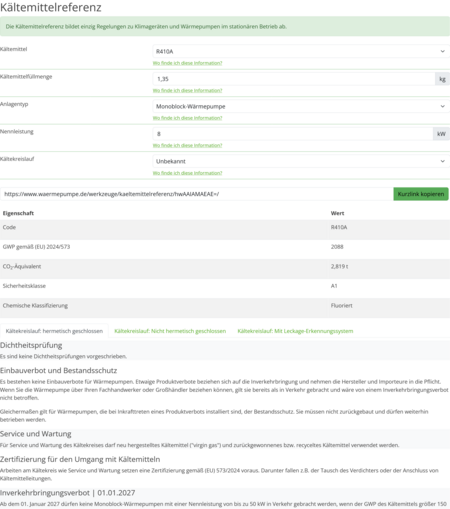Open the Kältemittel dropdown showing R410A
The height and width of the screenshot is (509, 450).
(x=301, y=51)
